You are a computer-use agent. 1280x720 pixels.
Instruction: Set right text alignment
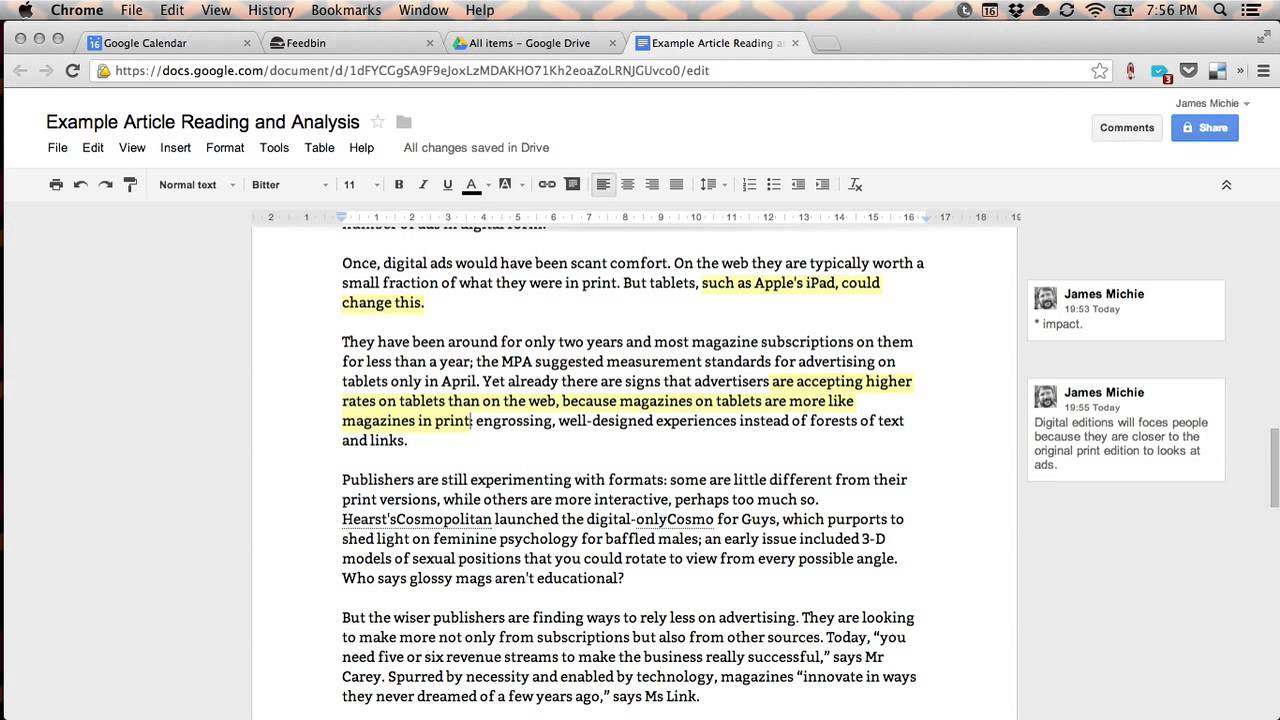652,184
